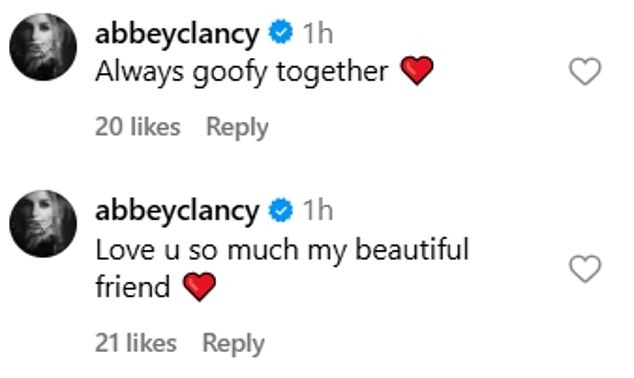This screenshot has height=378, width=634.
Task: Click the word 'friend' in the 21-likes comment
Action: [x=133, y=286]
